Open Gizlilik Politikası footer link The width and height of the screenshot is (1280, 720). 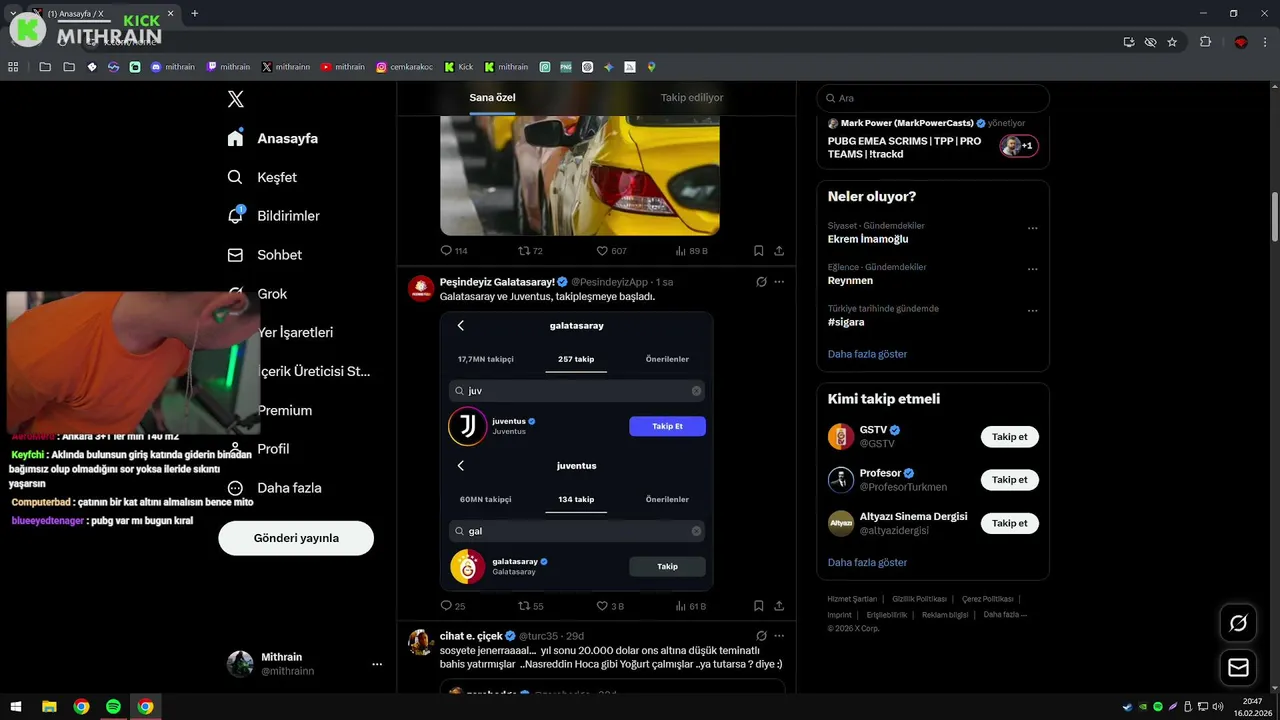tap(919, 599)
